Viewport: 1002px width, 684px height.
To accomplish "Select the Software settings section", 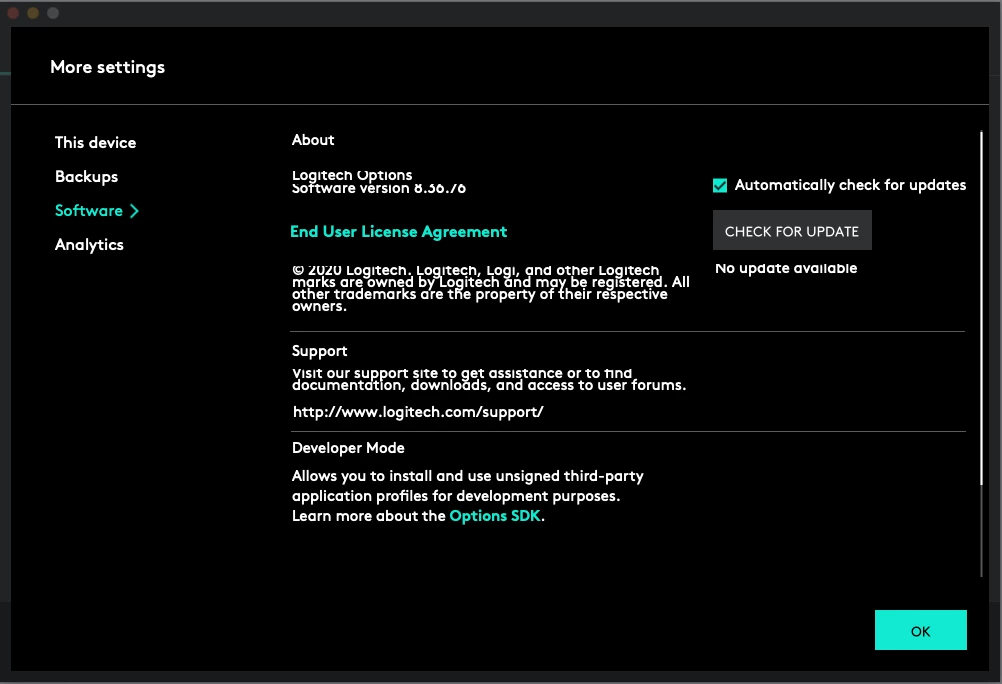I will (89, 210).
